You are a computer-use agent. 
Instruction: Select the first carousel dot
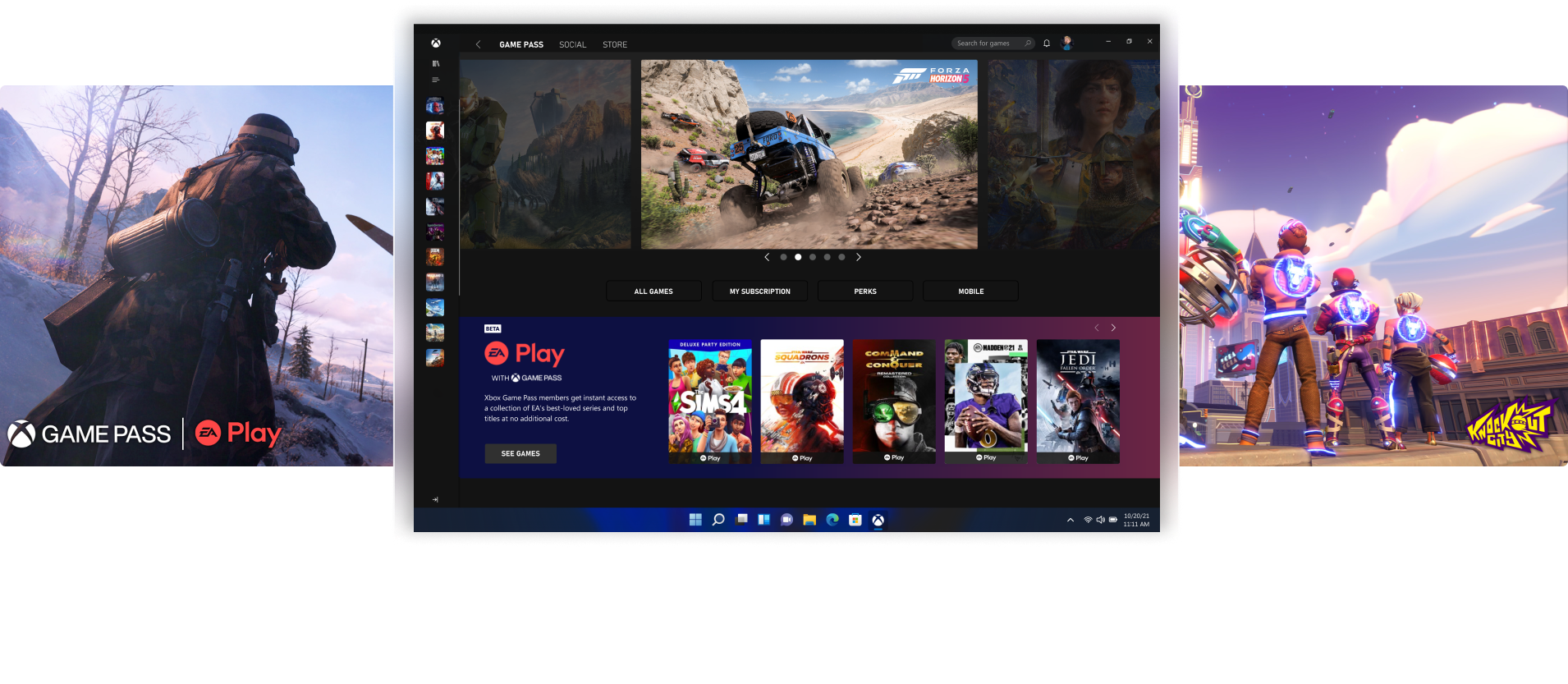pyautogui.click(x=783, y=257)
